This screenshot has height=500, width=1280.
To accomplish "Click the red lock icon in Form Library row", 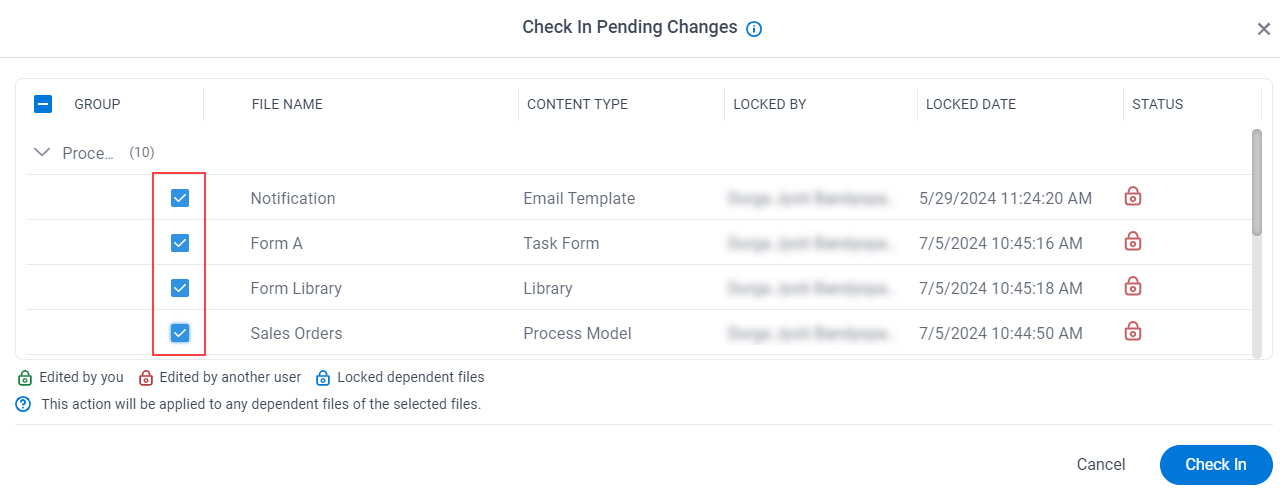I will pyautogui.click(x=1133, y=286).
